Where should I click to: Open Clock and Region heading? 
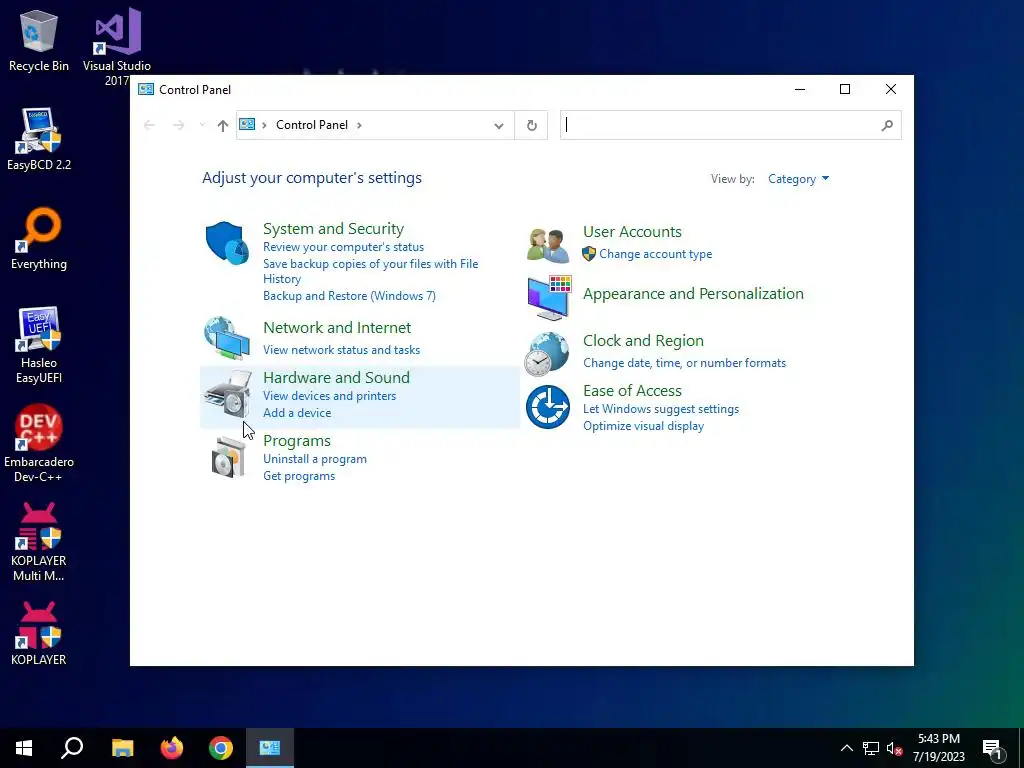coord(643,341)
